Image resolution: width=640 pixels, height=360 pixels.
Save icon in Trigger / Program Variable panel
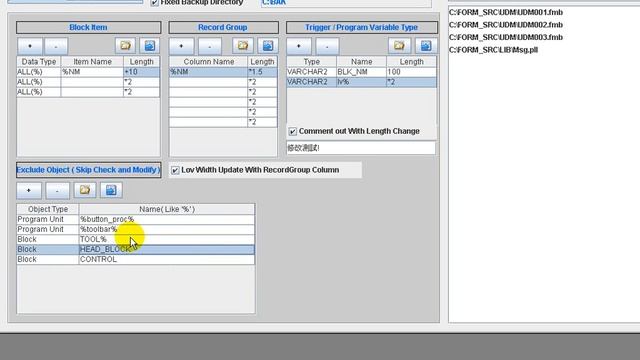[426, 46]
